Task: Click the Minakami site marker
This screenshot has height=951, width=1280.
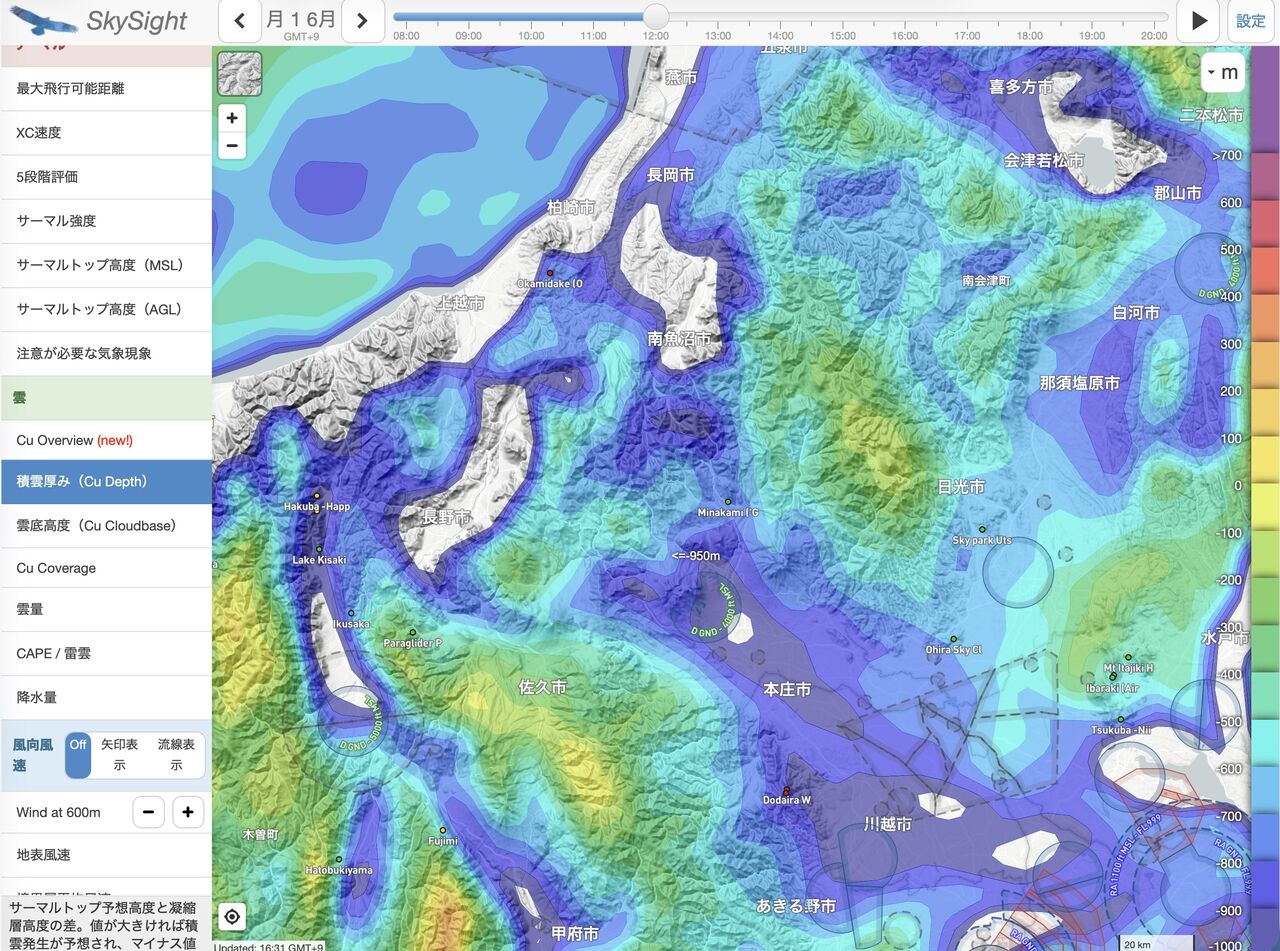Action: coord(728,502)
